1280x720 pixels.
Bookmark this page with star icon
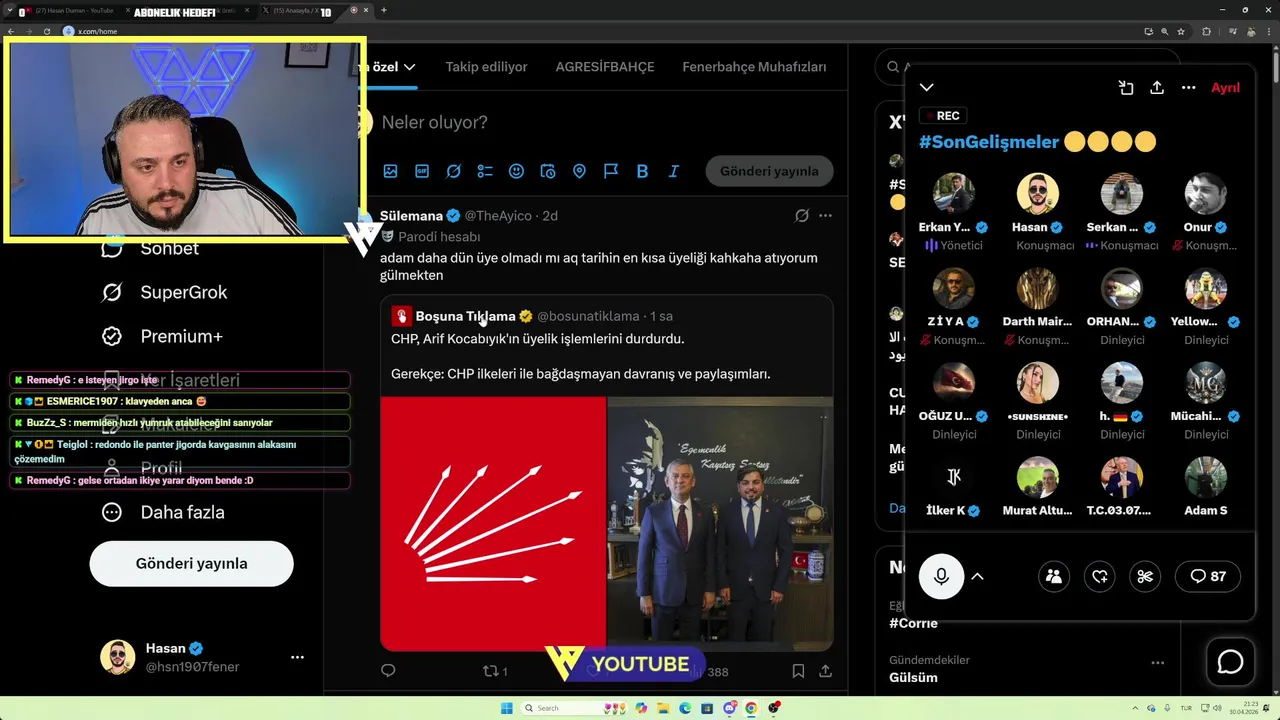pos(1180,31)
